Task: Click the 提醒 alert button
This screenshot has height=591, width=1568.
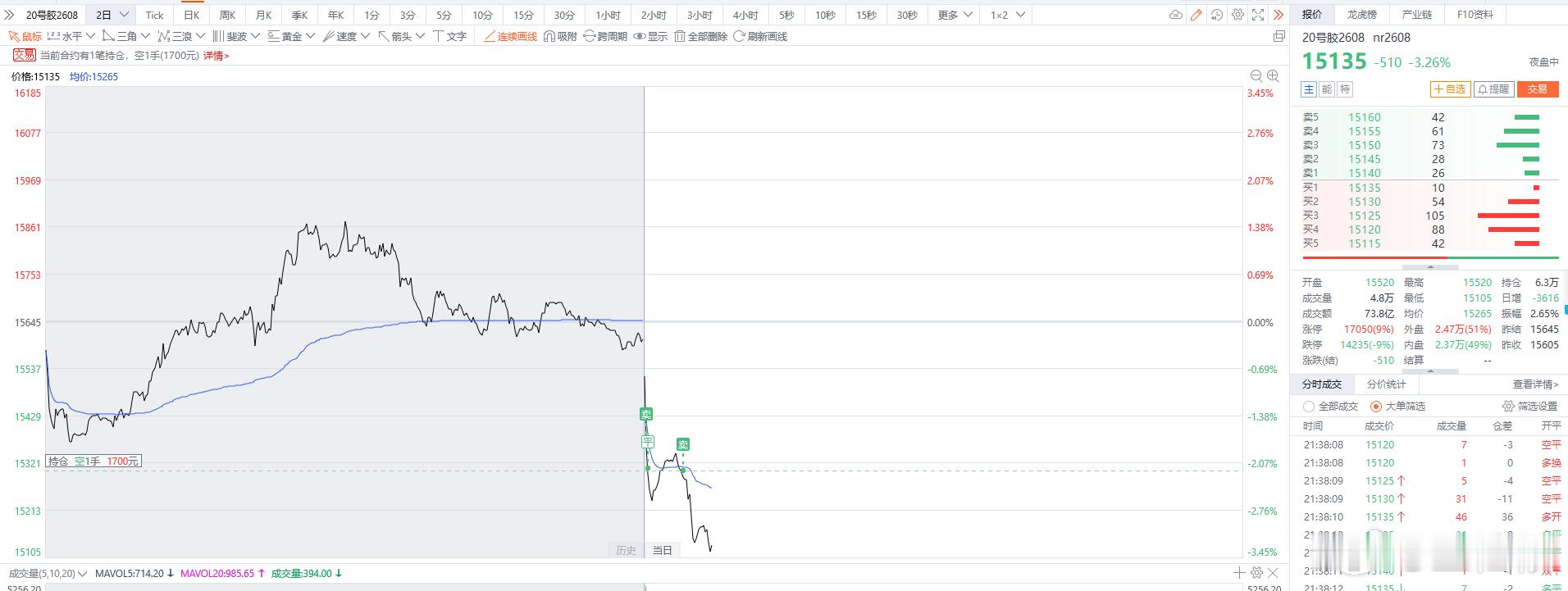Action: click(1493, 89)
